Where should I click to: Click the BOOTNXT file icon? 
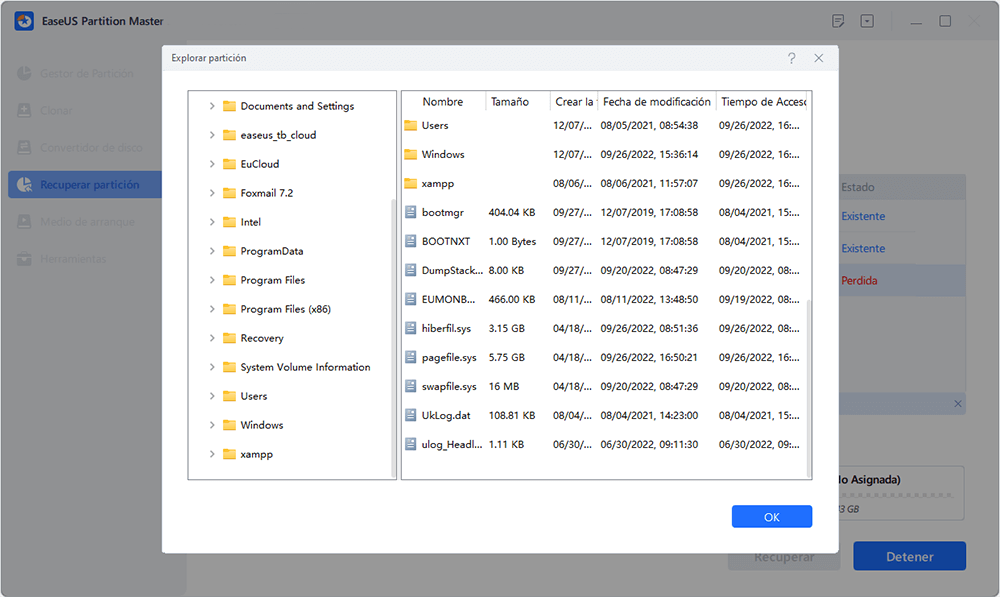coord(411,241)
